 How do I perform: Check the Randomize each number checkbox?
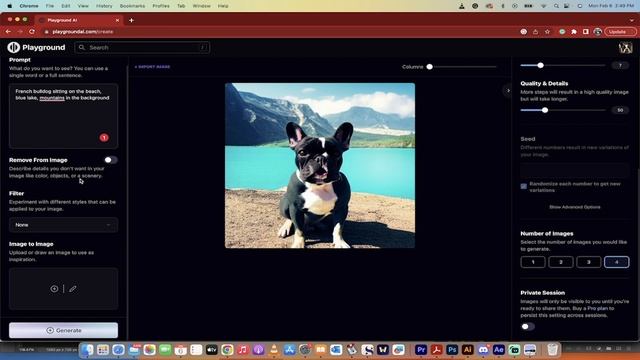pos(524,187)
